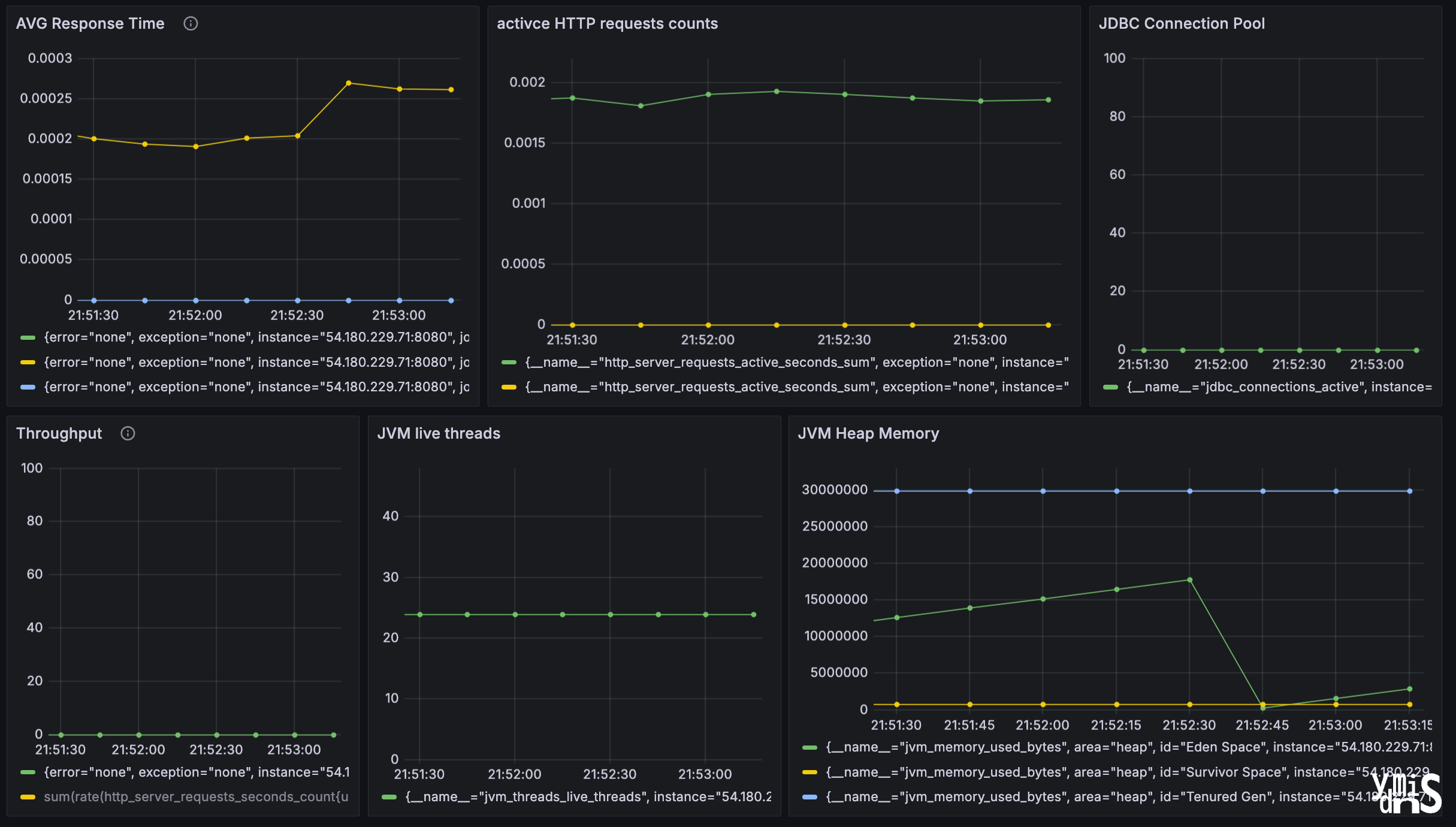Click the green swatch of the jdbc_connections_active legend

pyautogui.click(x=1110, y=387)
